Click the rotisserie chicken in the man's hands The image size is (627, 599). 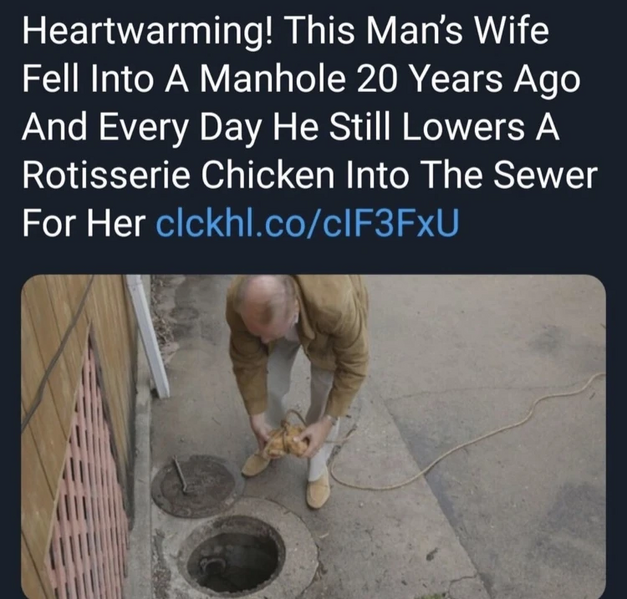tap(287, 441)
